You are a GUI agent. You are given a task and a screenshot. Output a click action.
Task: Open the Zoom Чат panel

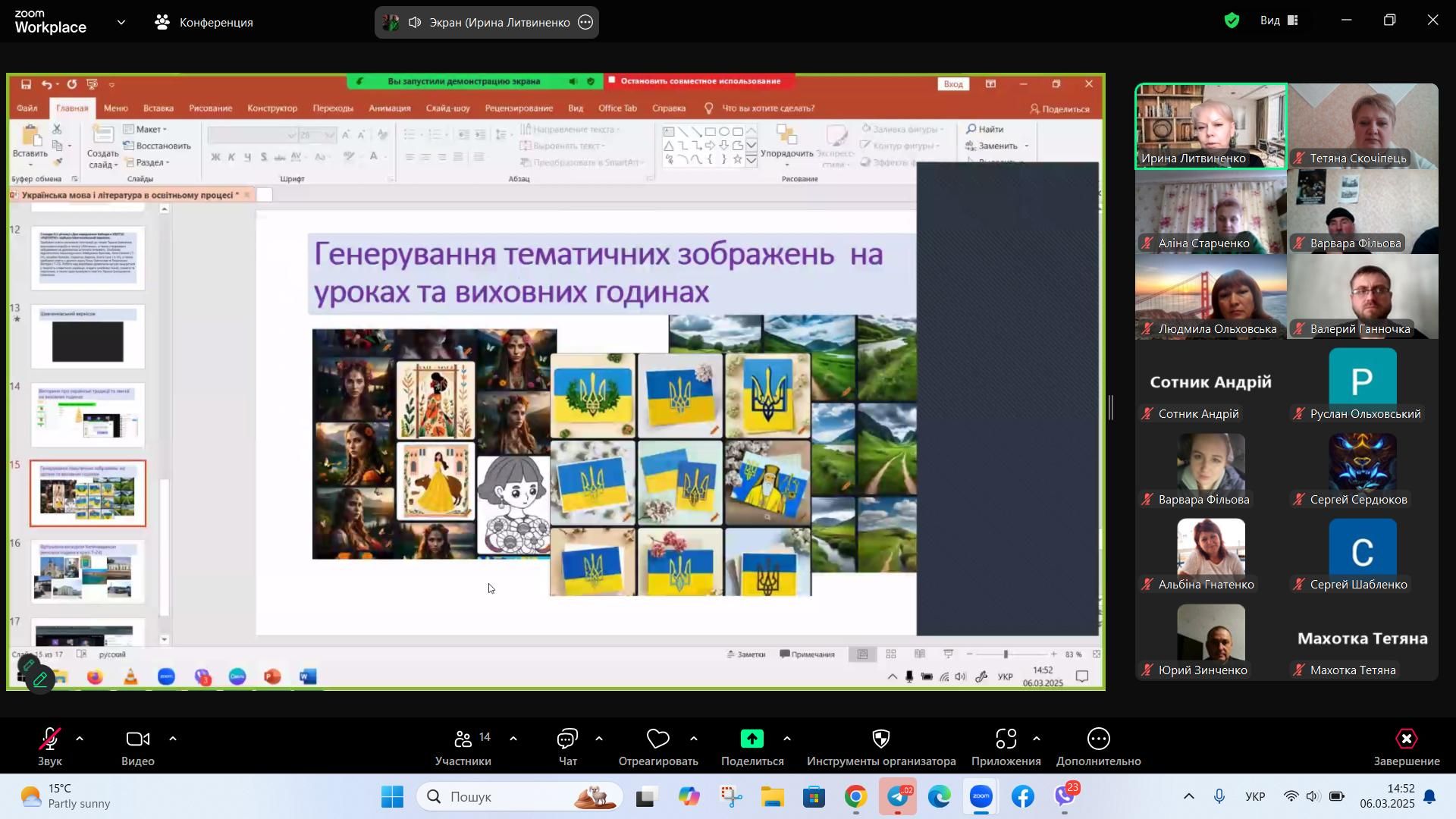[567, 747]
